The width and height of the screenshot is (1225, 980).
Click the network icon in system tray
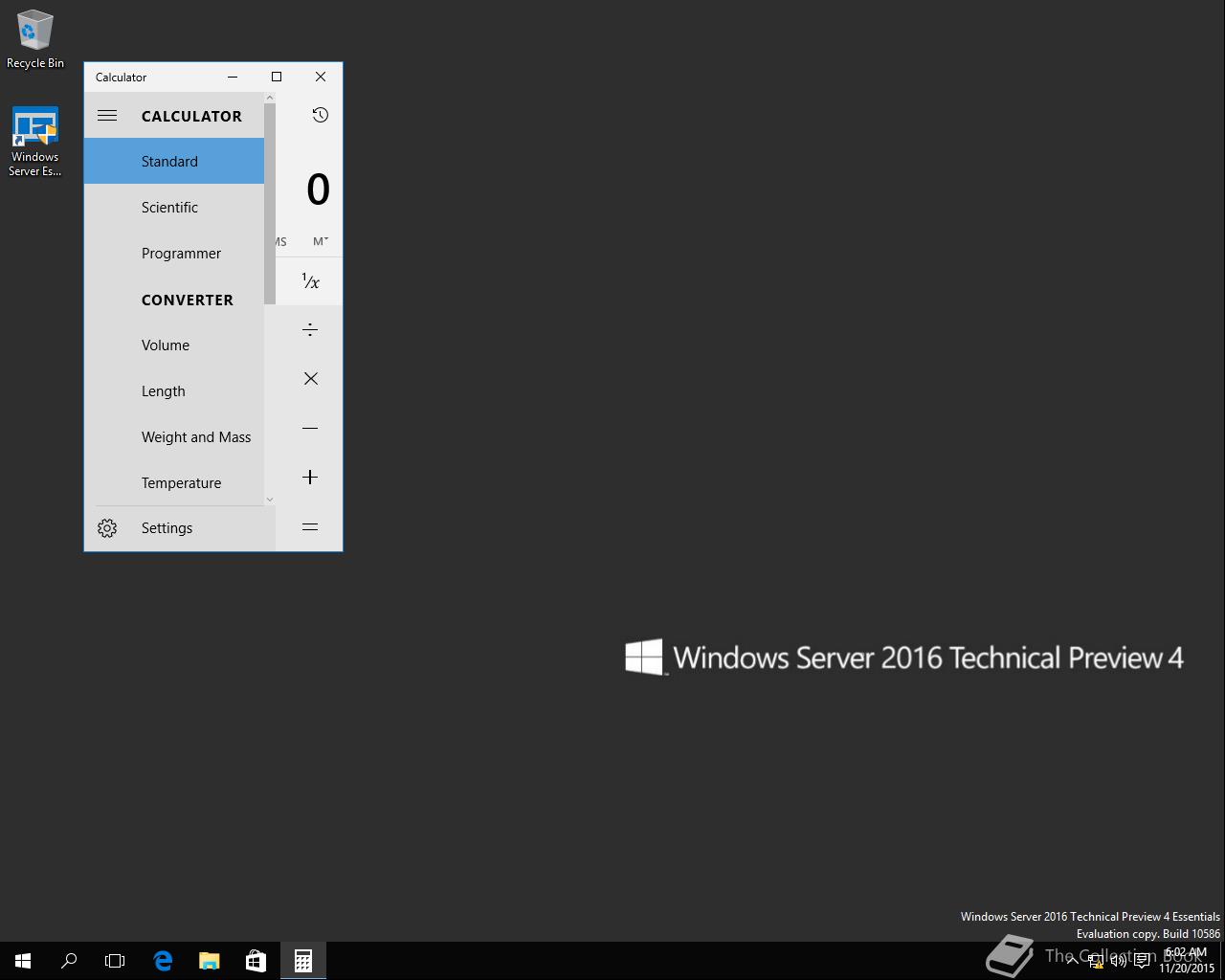1096,961
